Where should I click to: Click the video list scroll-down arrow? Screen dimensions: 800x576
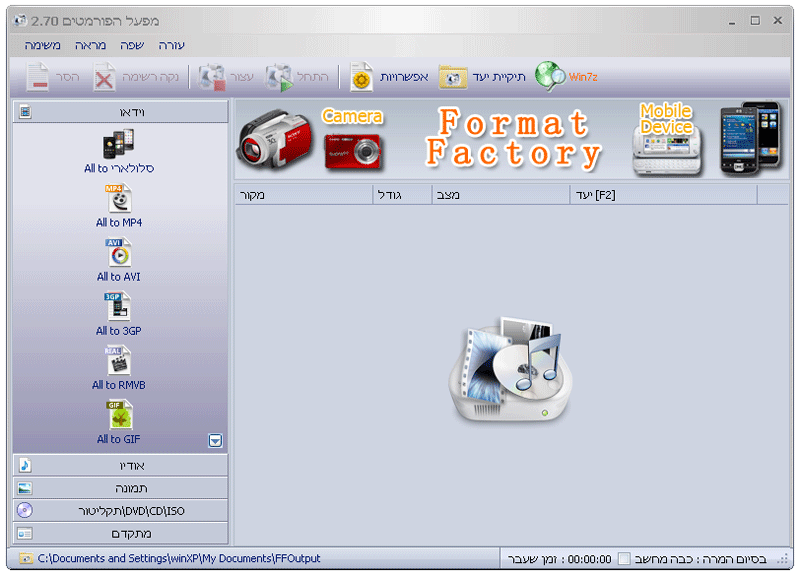tap(215, 440)
